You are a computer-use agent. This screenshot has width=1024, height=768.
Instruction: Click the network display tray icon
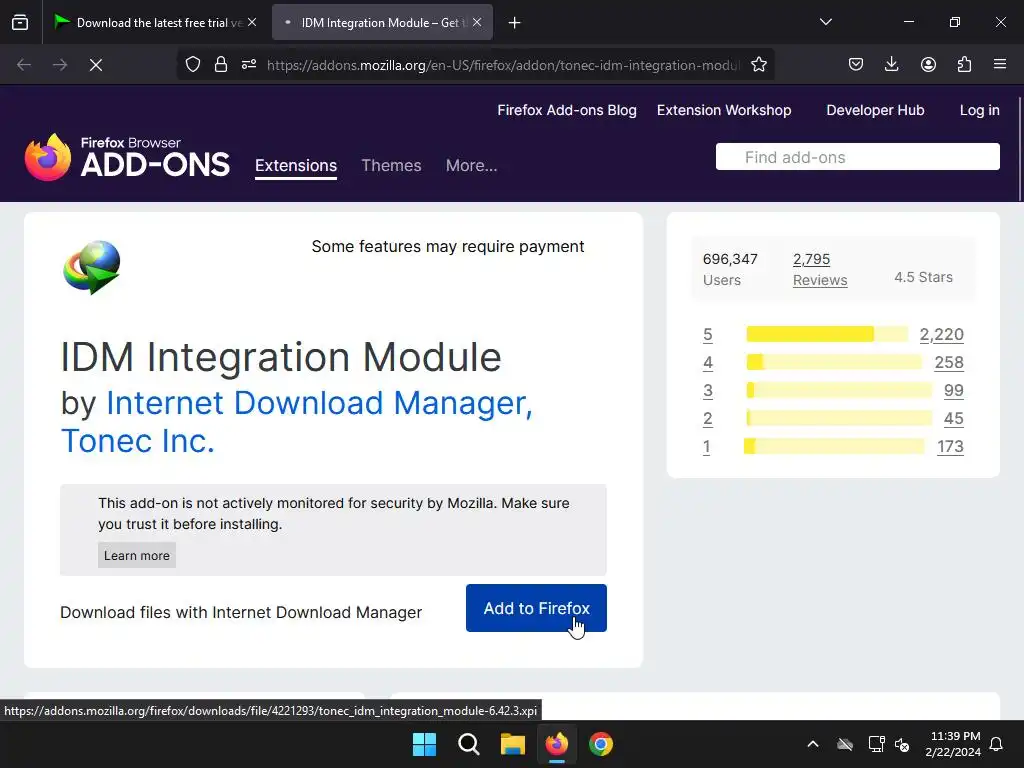coord(876,744)
